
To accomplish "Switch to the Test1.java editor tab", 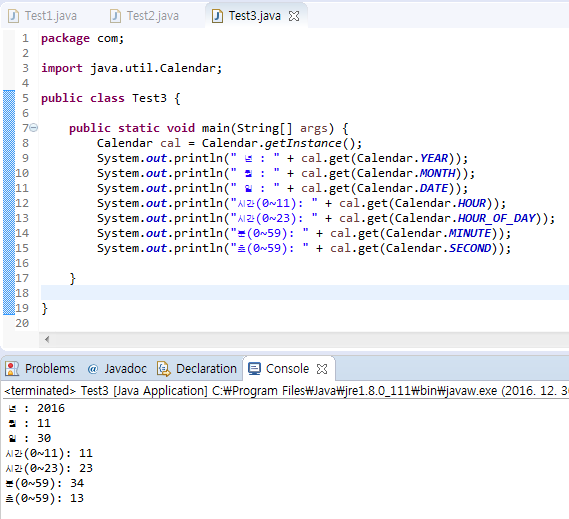I will click(x=43, y=16).
